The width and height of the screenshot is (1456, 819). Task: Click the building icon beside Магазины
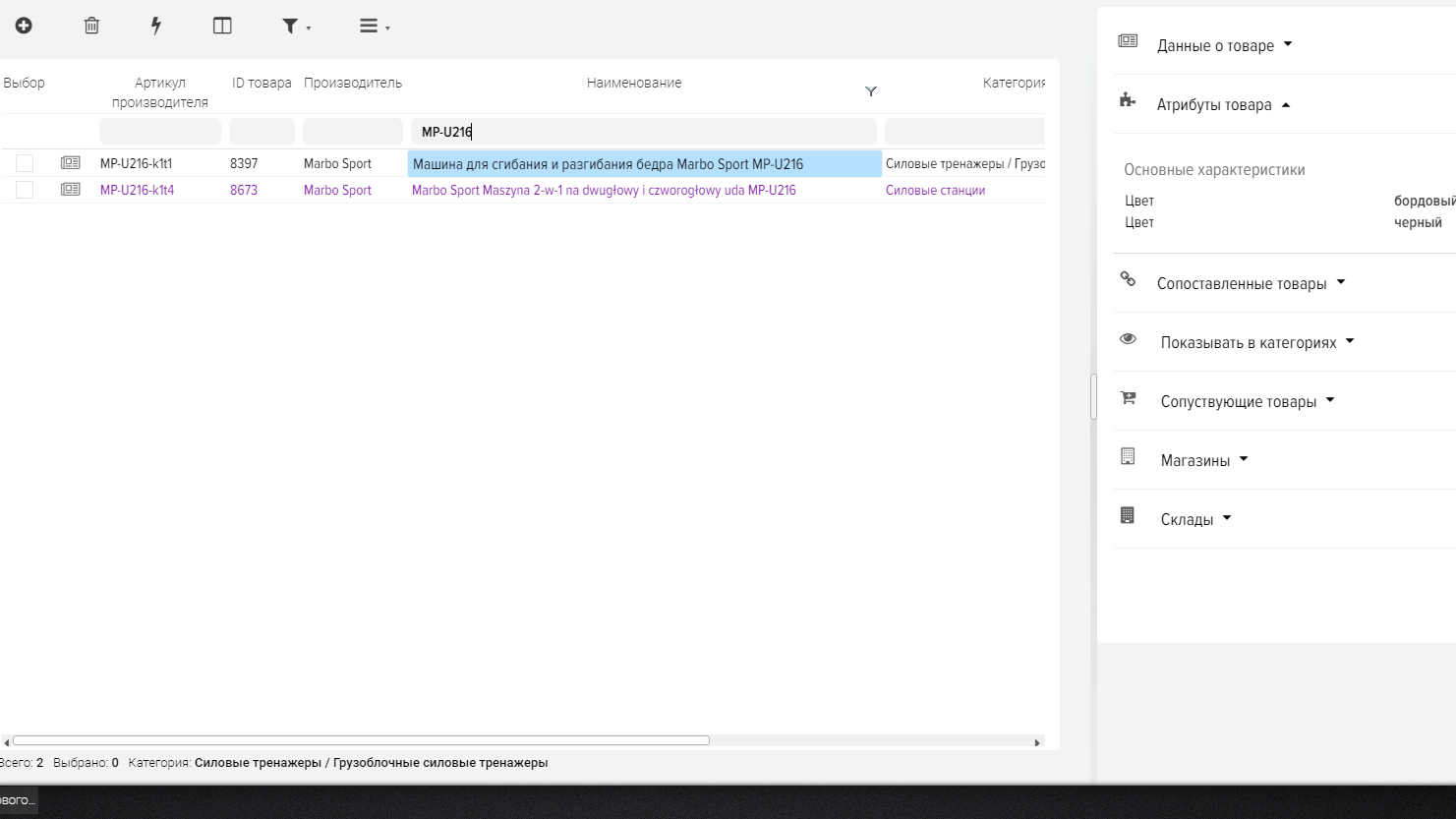(1128, 456)
